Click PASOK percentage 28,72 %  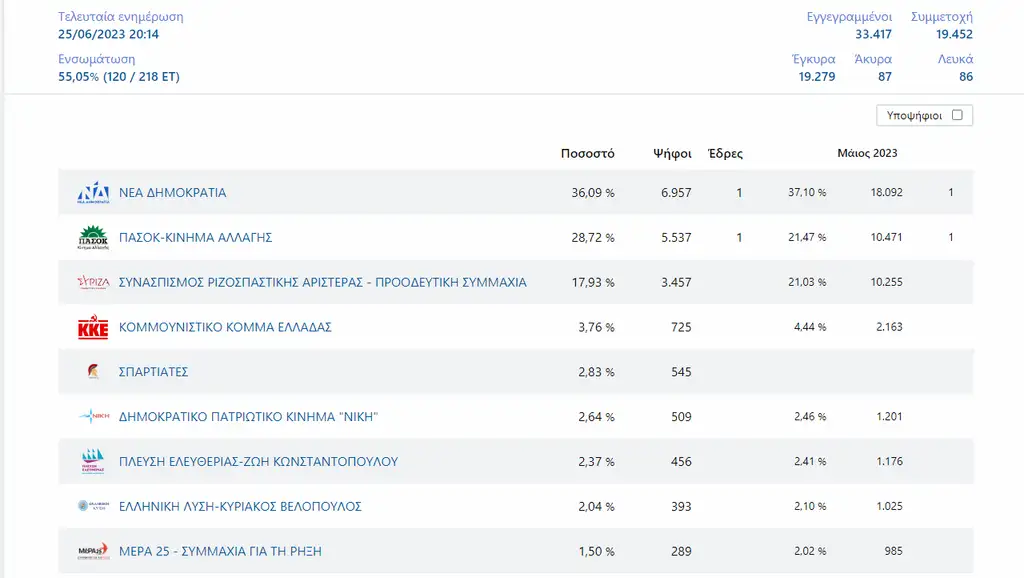point(593,238)
